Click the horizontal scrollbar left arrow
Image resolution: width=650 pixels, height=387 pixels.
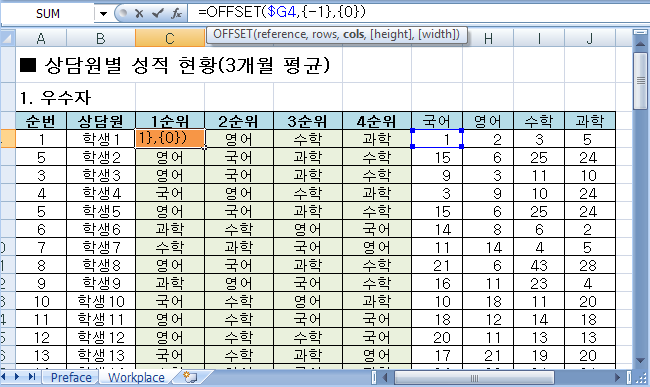386,377
